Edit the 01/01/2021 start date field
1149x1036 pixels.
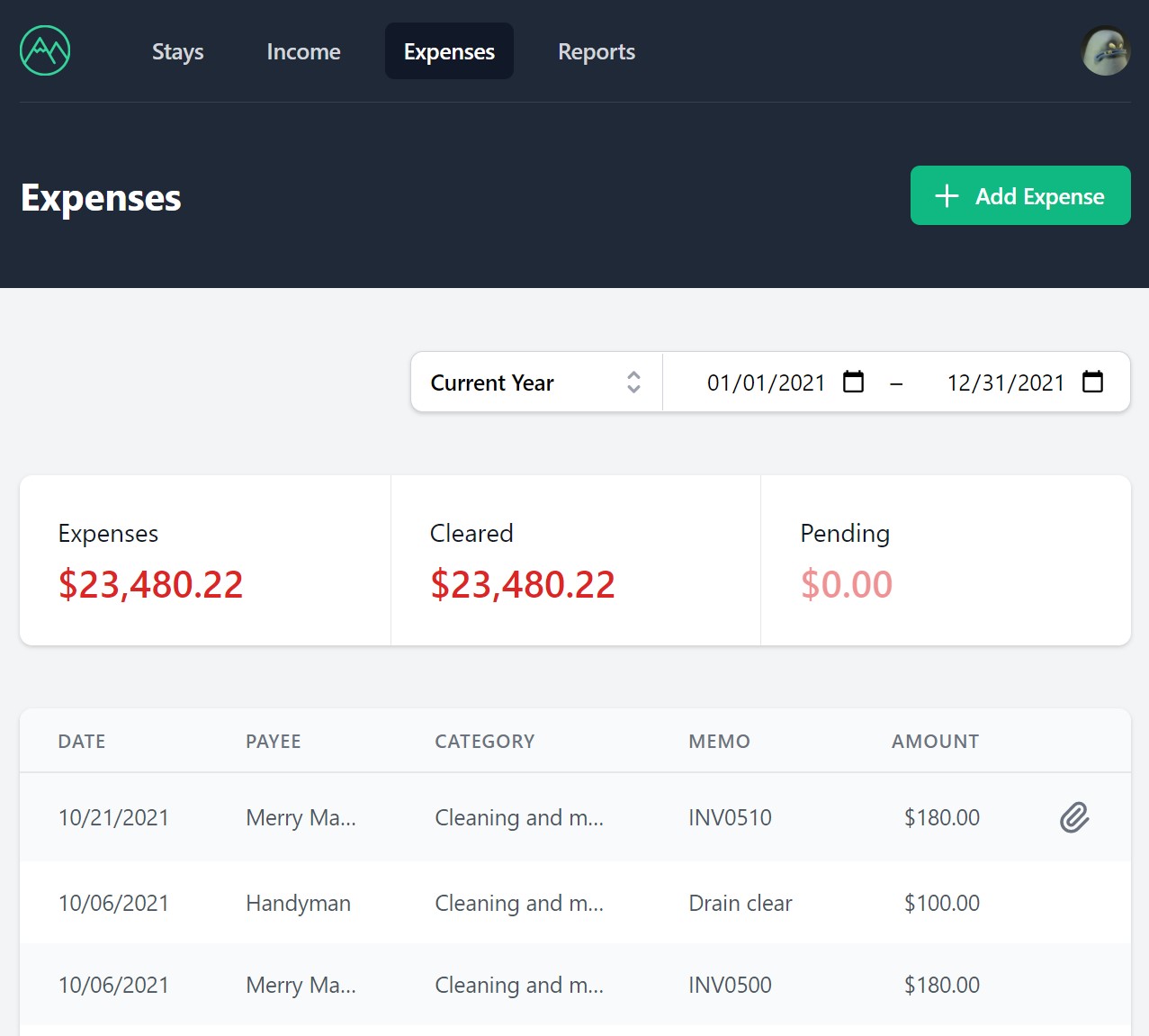pos(765,383)
